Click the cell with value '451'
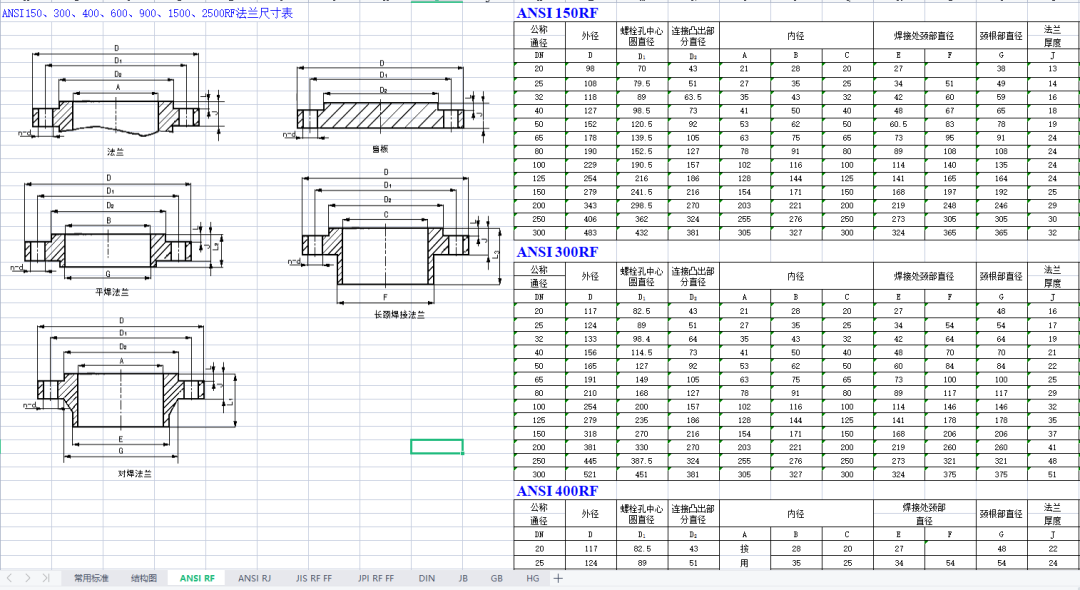1080x590 pixels. [x=641, y=474]
